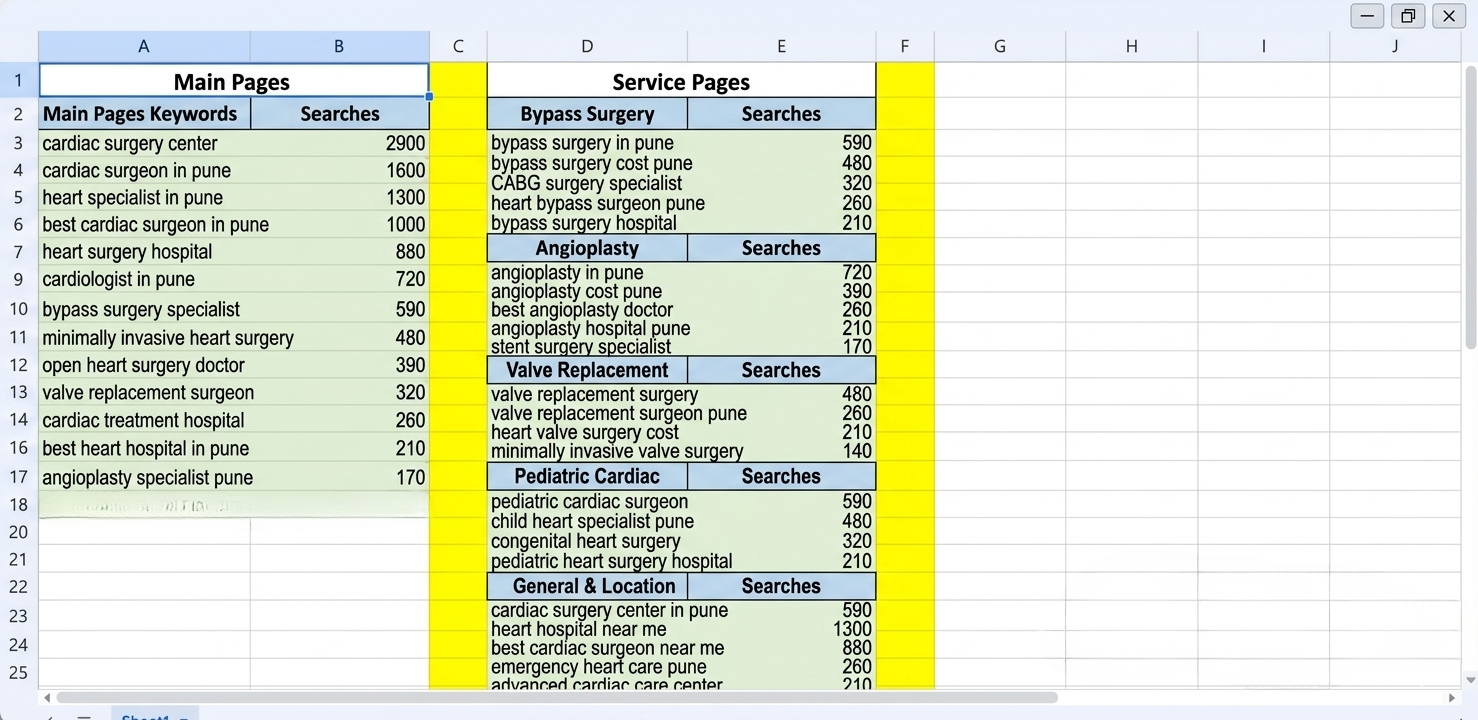This screenshot has height=720, width=1478.
Task: Click 'Searches' header beside Bypass Surgery
Action: click(781, 114)
